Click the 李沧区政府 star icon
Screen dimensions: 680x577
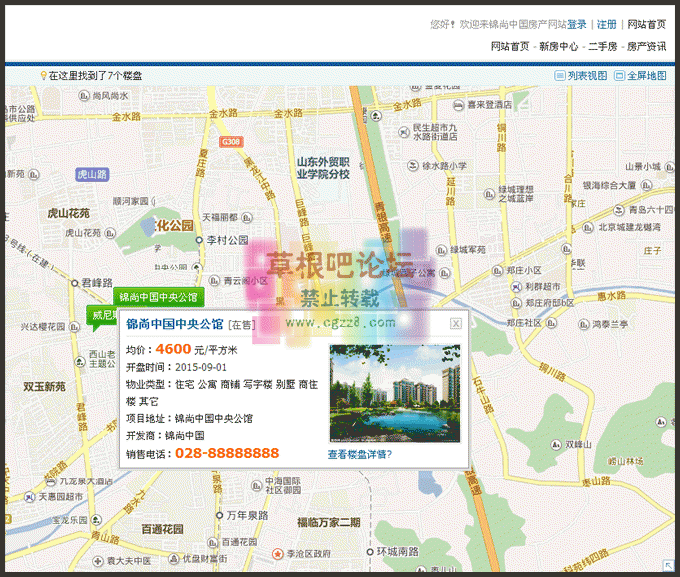click(277, 554)
